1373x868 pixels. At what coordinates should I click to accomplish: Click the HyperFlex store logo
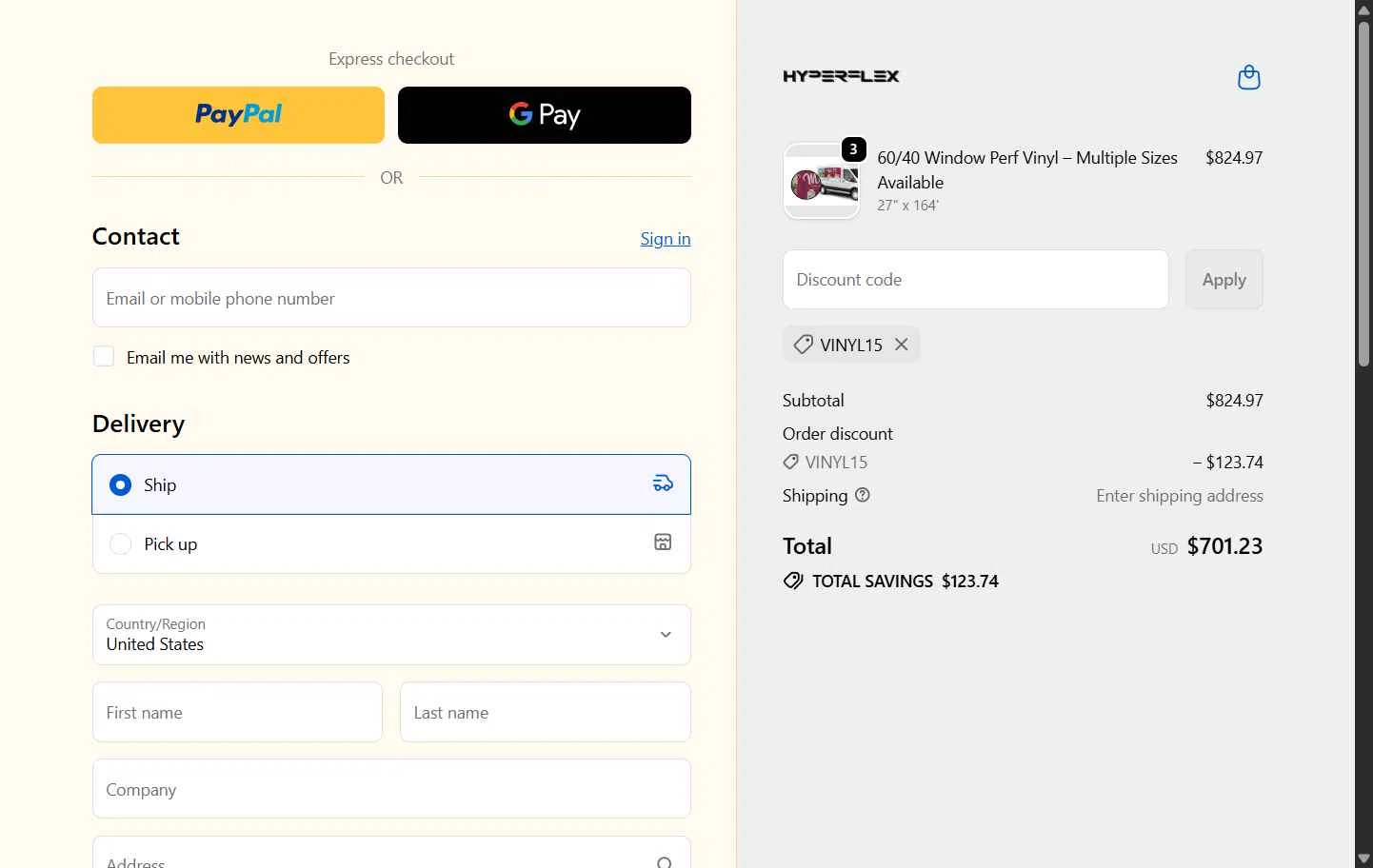click(x=841, y=76)
